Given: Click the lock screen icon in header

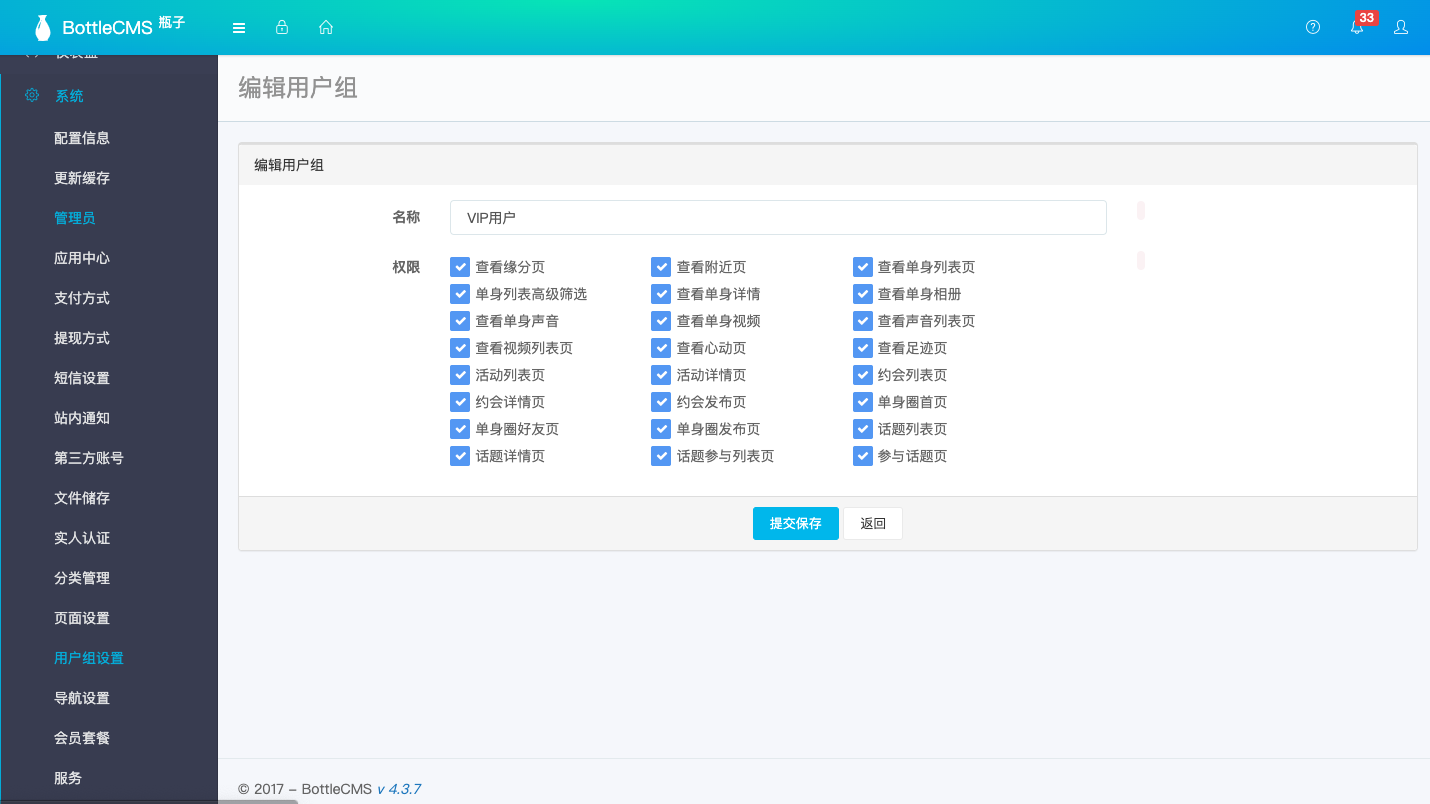Looking at the screenshot, I should (282, 27).
